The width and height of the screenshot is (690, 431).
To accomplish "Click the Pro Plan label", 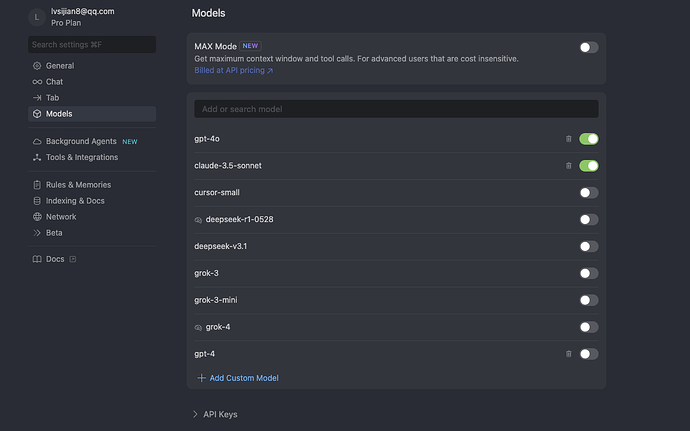I will (66, 23).
